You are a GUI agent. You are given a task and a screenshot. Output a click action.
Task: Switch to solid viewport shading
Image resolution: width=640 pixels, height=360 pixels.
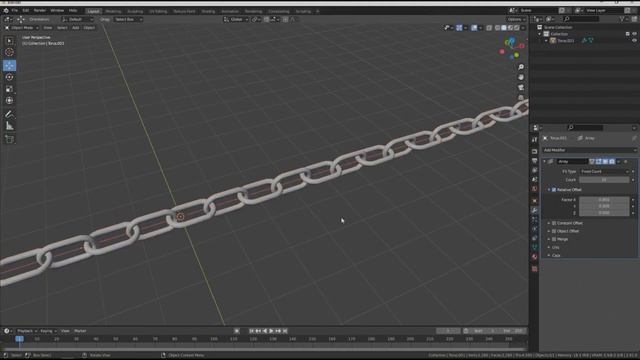tap(504, 28)
